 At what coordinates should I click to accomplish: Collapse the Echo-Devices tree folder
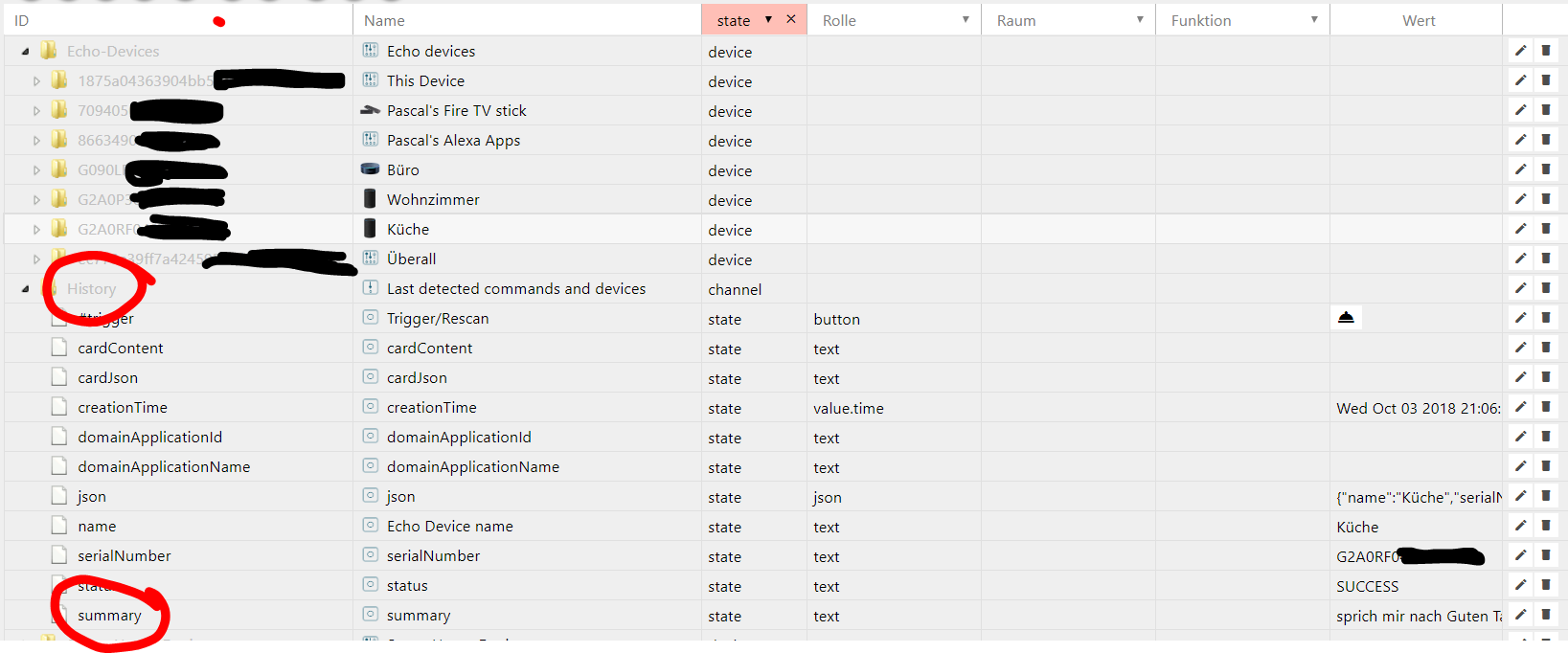click(x=25, y=52)
